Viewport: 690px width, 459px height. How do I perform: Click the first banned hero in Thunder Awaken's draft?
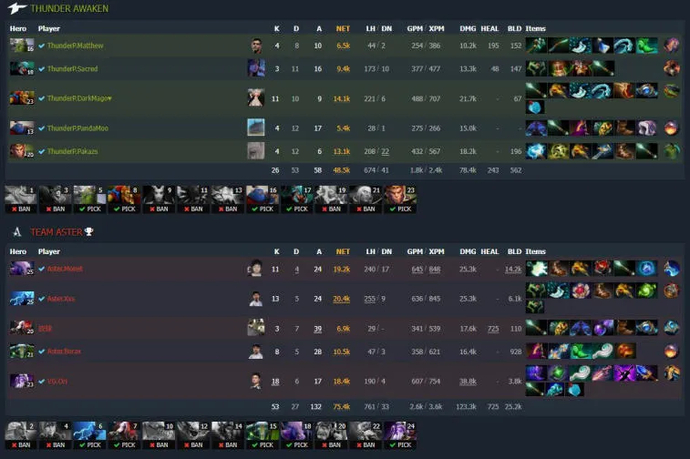click(21, 199)
